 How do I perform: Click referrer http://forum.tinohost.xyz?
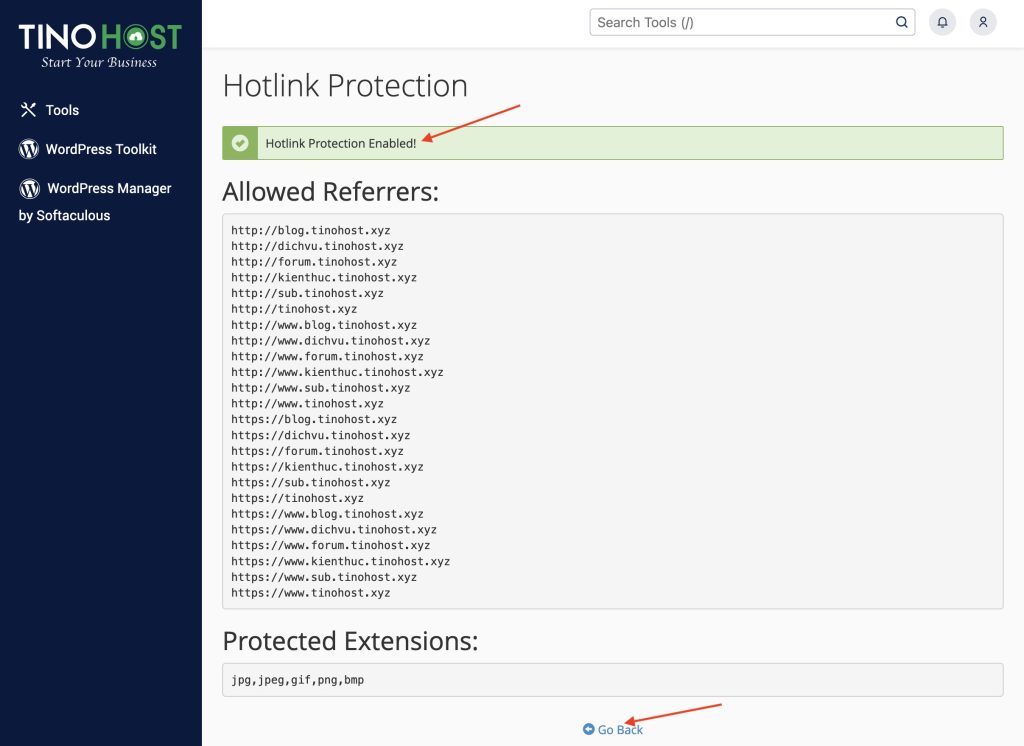314,262
